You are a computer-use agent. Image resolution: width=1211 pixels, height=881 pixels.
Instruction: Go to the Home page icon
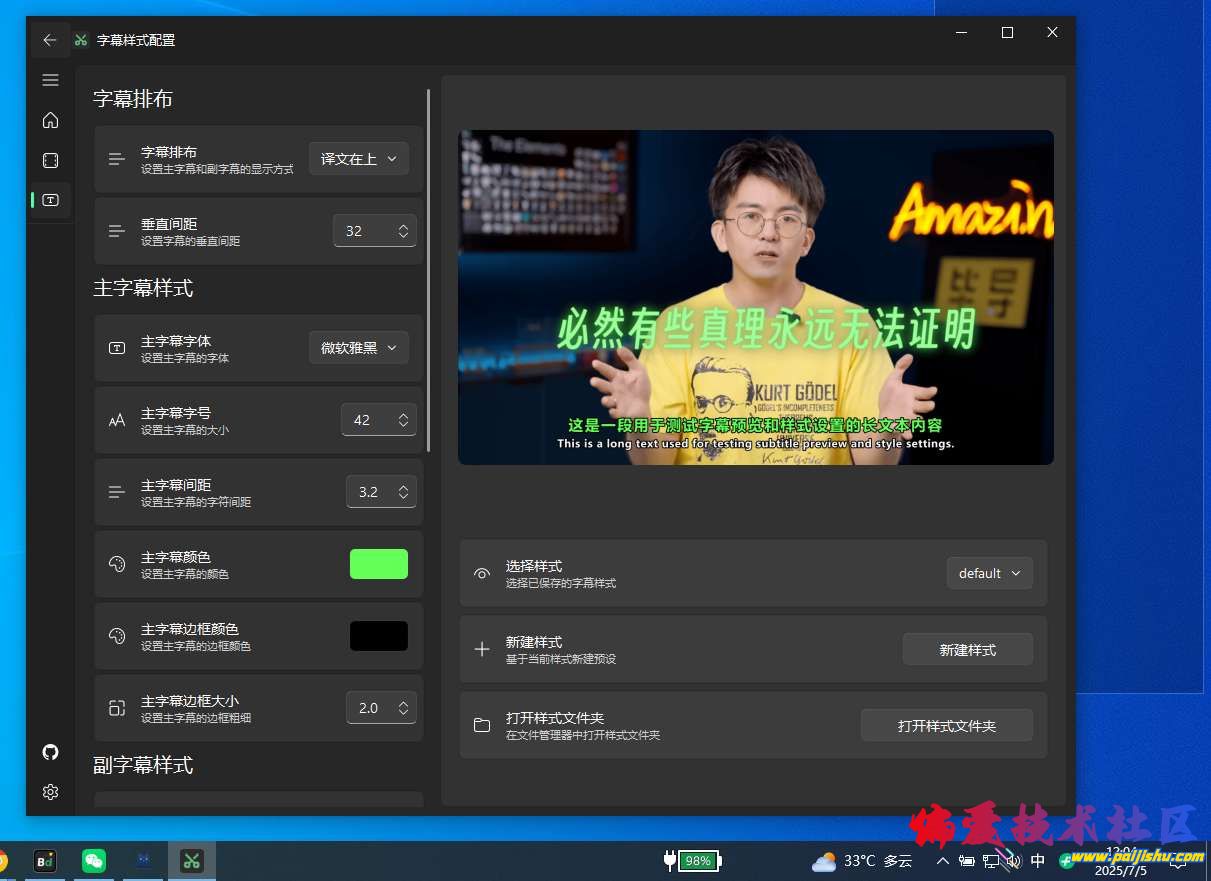[50, 120]
